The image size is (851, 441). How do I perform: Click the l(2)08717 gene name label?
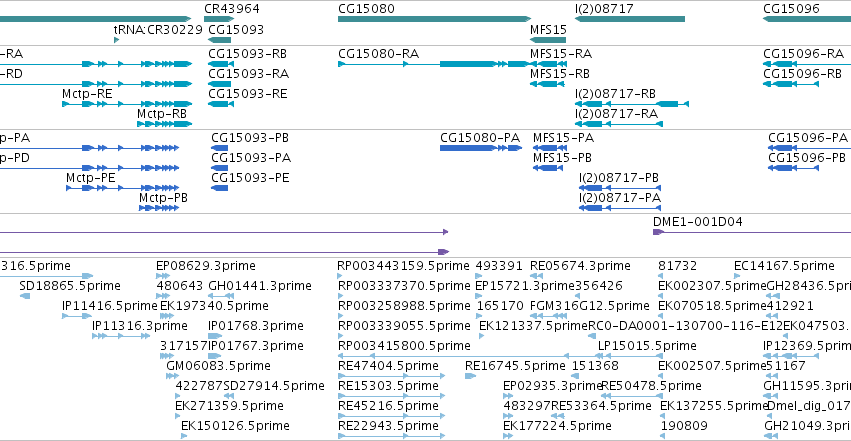pyautogui.click(x=604, y=9)
